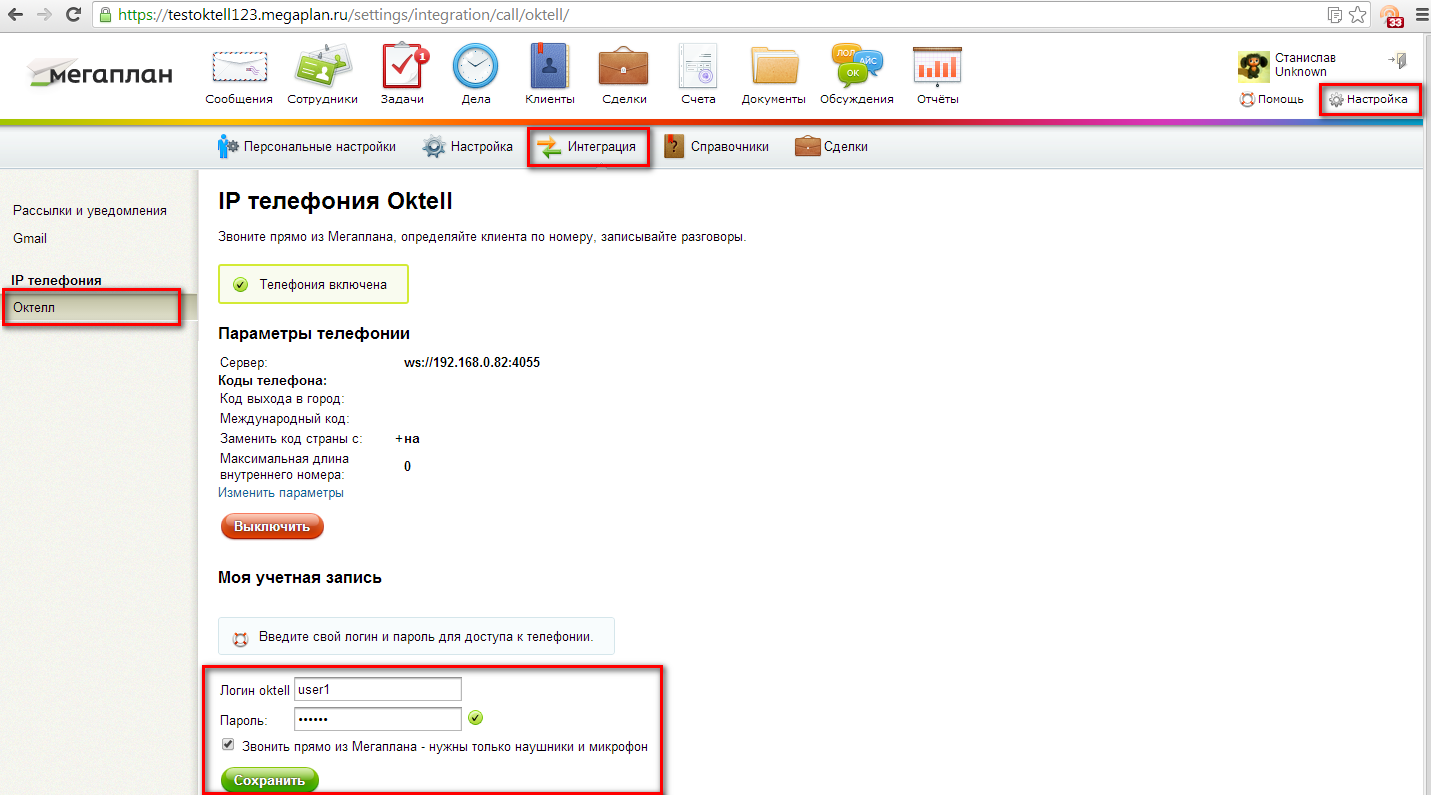Open the Дела clock icon
Screen dimensions: 1431x795
click(475, 67)
